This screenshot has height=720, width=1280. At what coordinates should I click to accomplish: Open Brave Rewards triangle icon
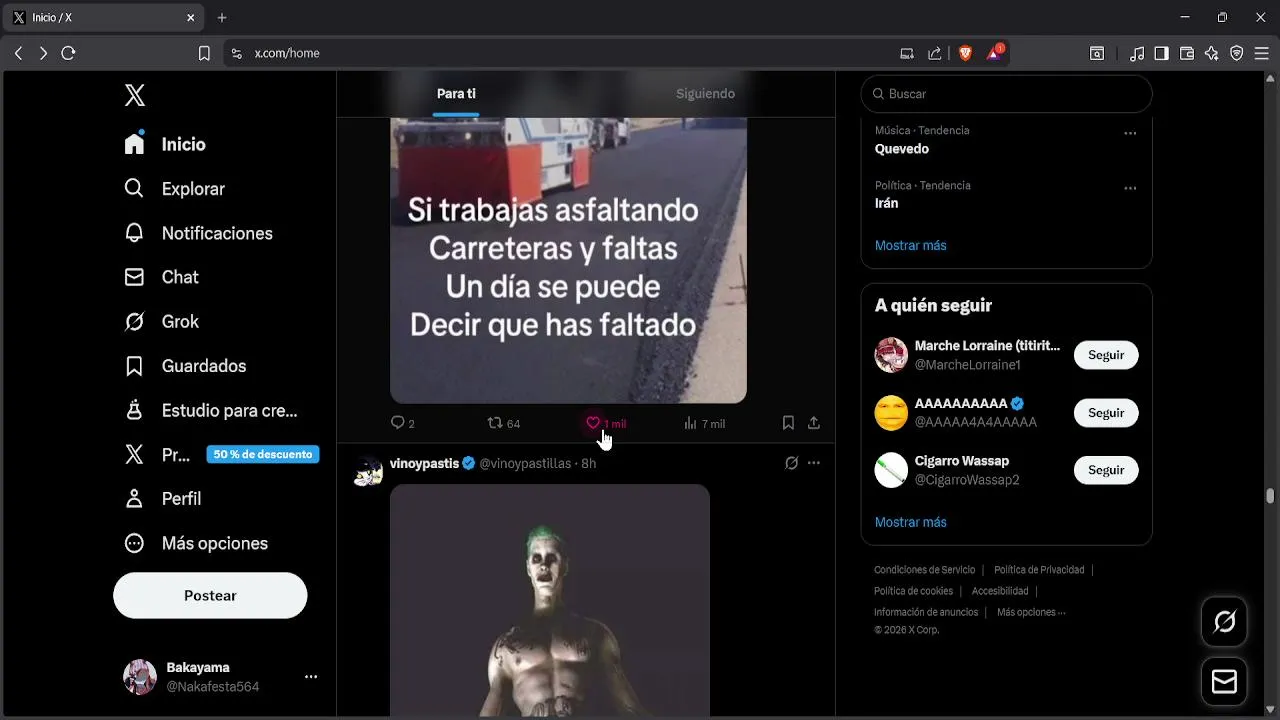pos(994,53)
